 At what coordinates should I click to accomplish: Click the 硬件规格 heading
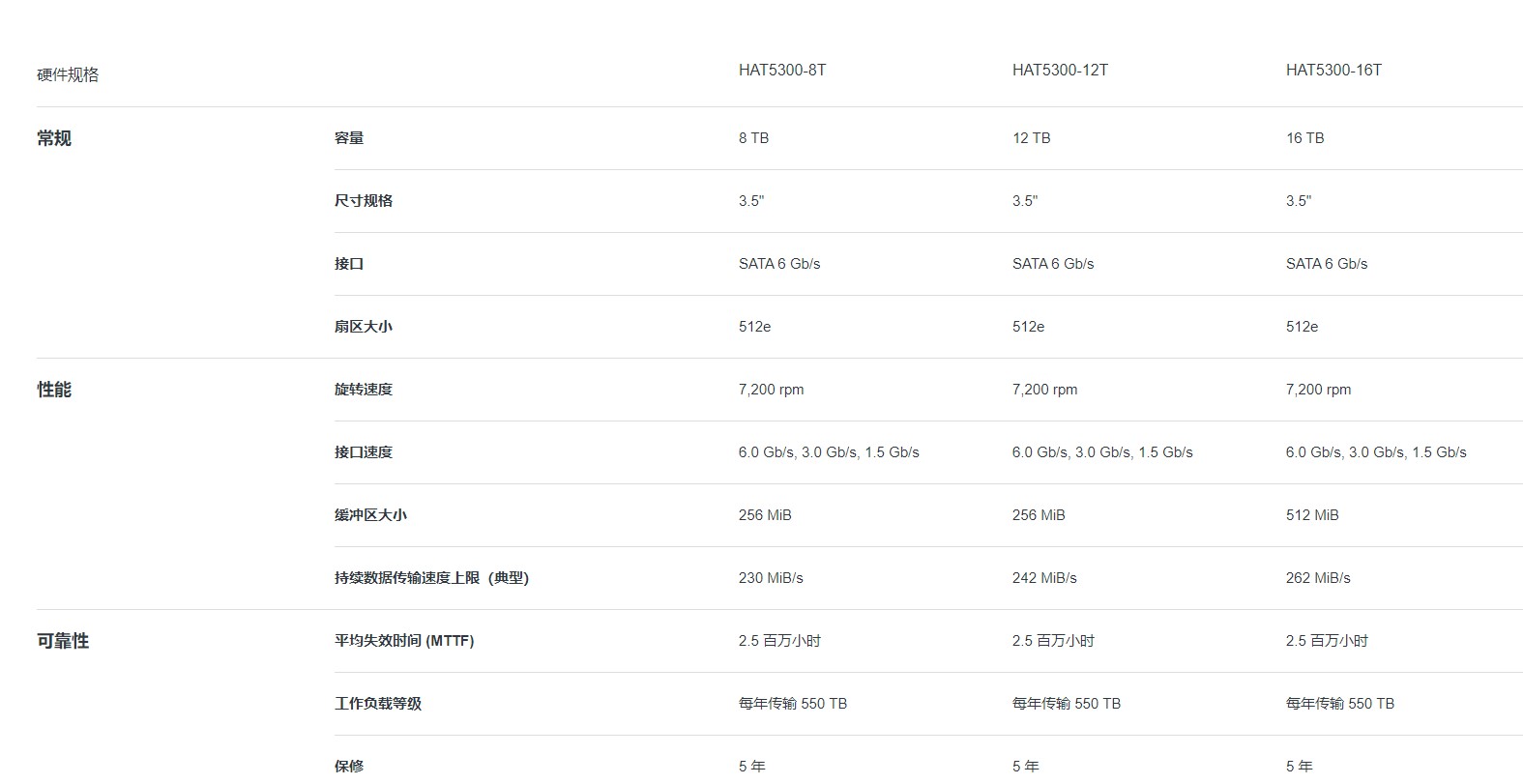[68, 75]
